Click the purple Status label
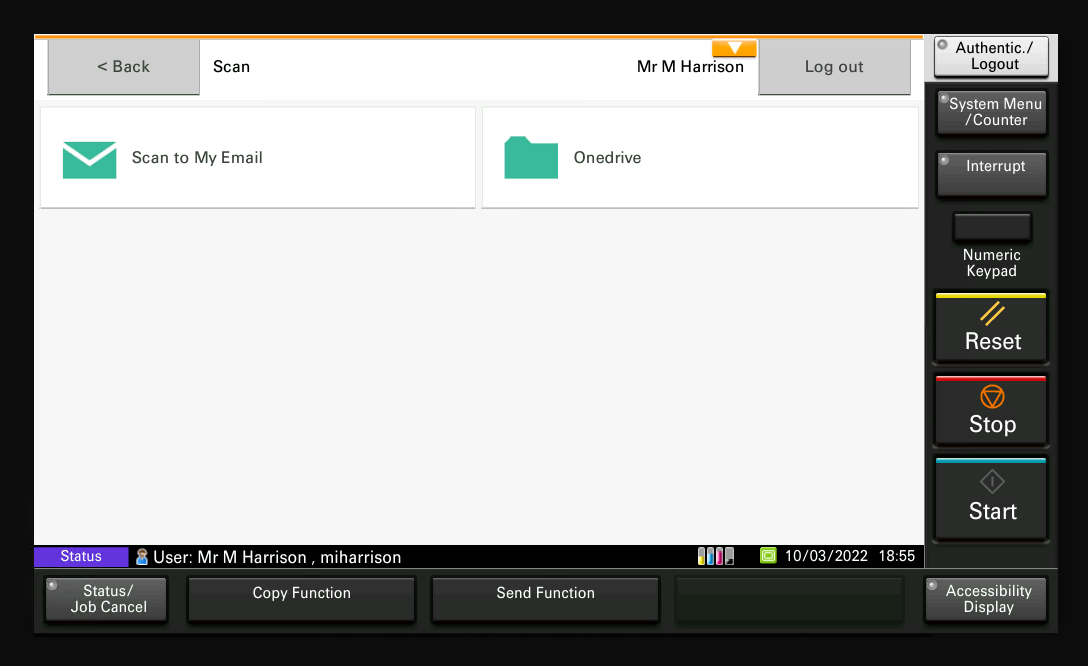Viewport: 1088px width, 666px height. [81, 556]
